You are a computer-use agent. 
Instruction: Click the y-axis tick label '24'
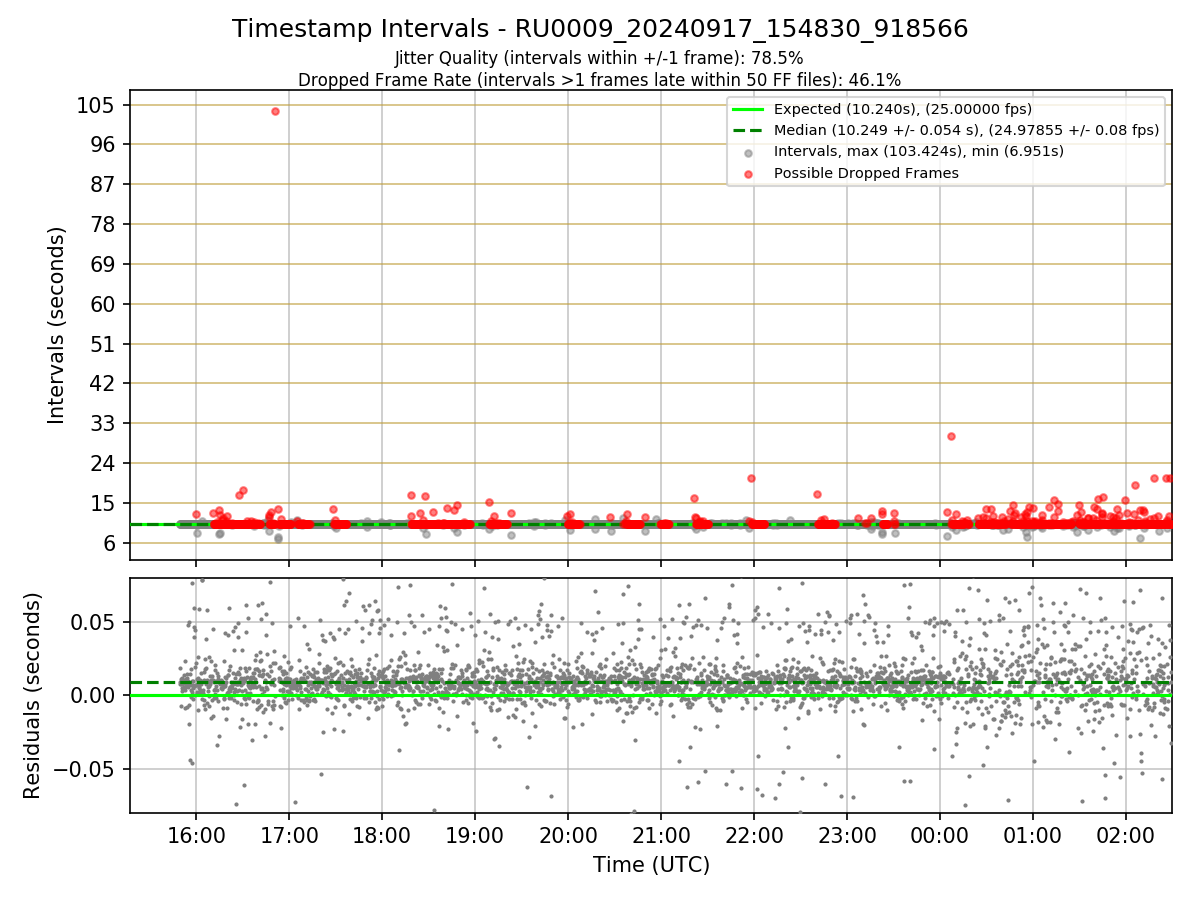102,463
